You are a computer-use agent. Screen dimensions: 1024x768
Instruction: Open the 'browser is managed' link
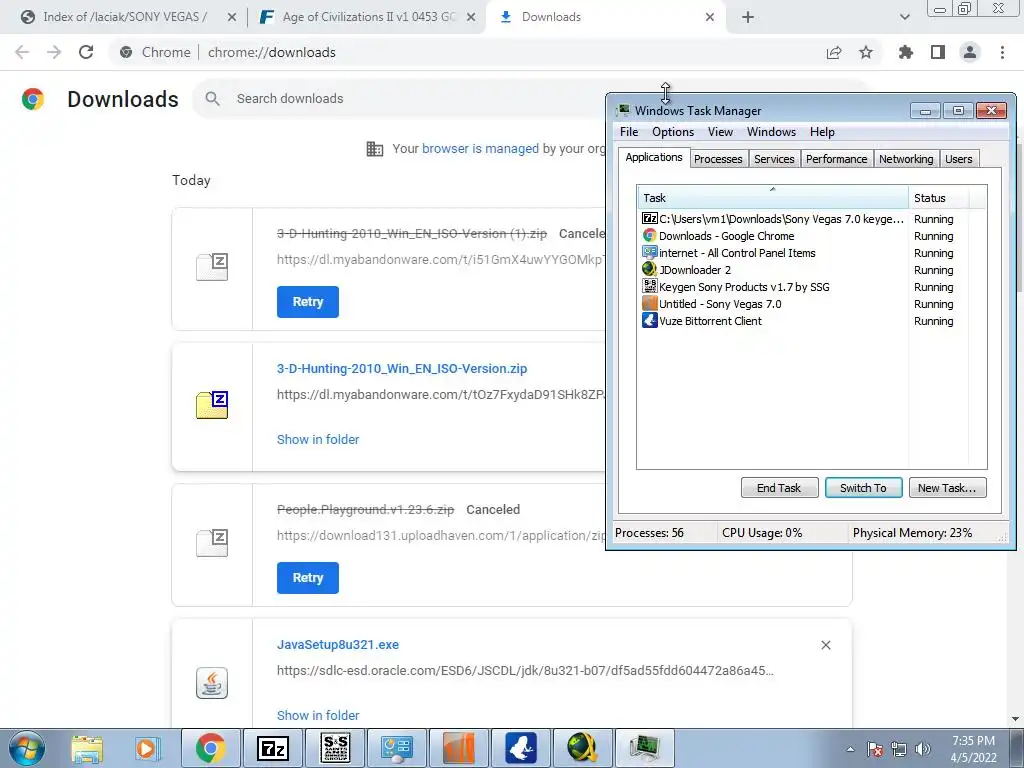pyautogui.click(x=480, y=149)
